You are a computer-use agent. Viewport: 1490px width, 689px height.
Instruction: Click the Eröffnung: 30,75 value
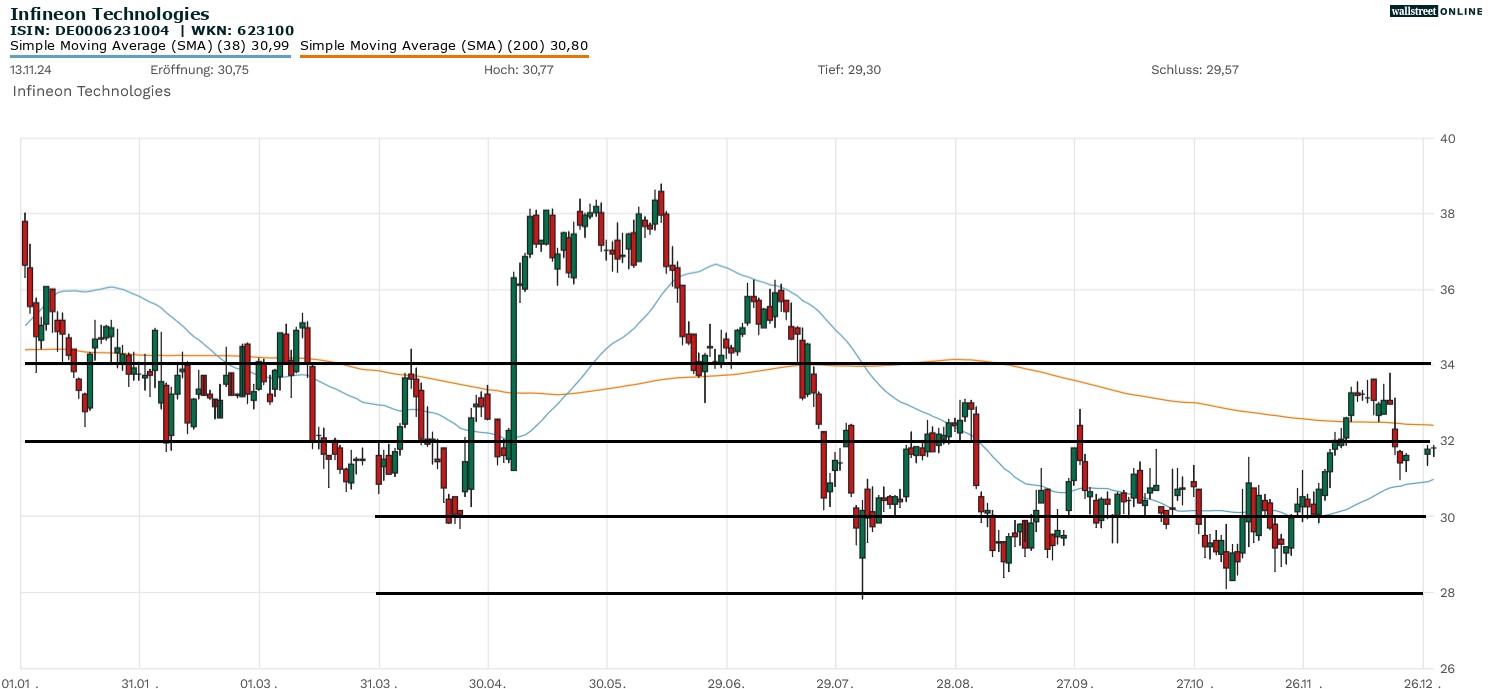pyautogui.click(x=200, y=70)
